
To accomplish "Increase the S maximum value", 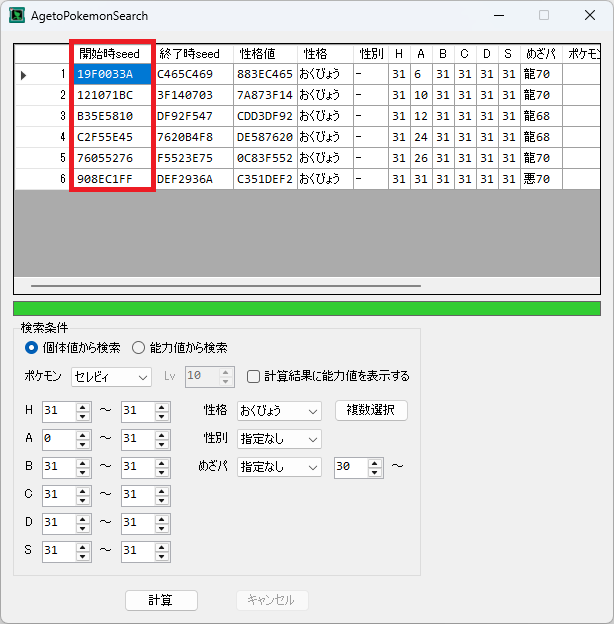I will (x=161, y=546).
